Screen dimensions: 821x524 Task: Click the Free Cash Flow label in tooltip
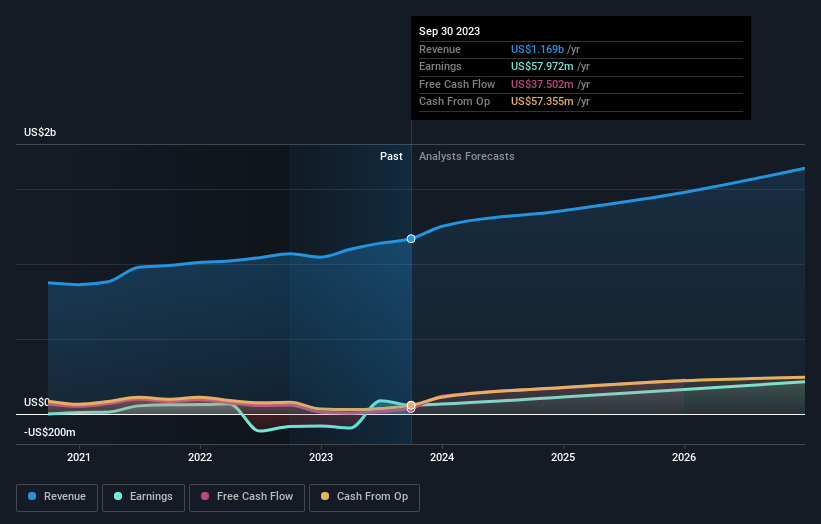(457, 84)
